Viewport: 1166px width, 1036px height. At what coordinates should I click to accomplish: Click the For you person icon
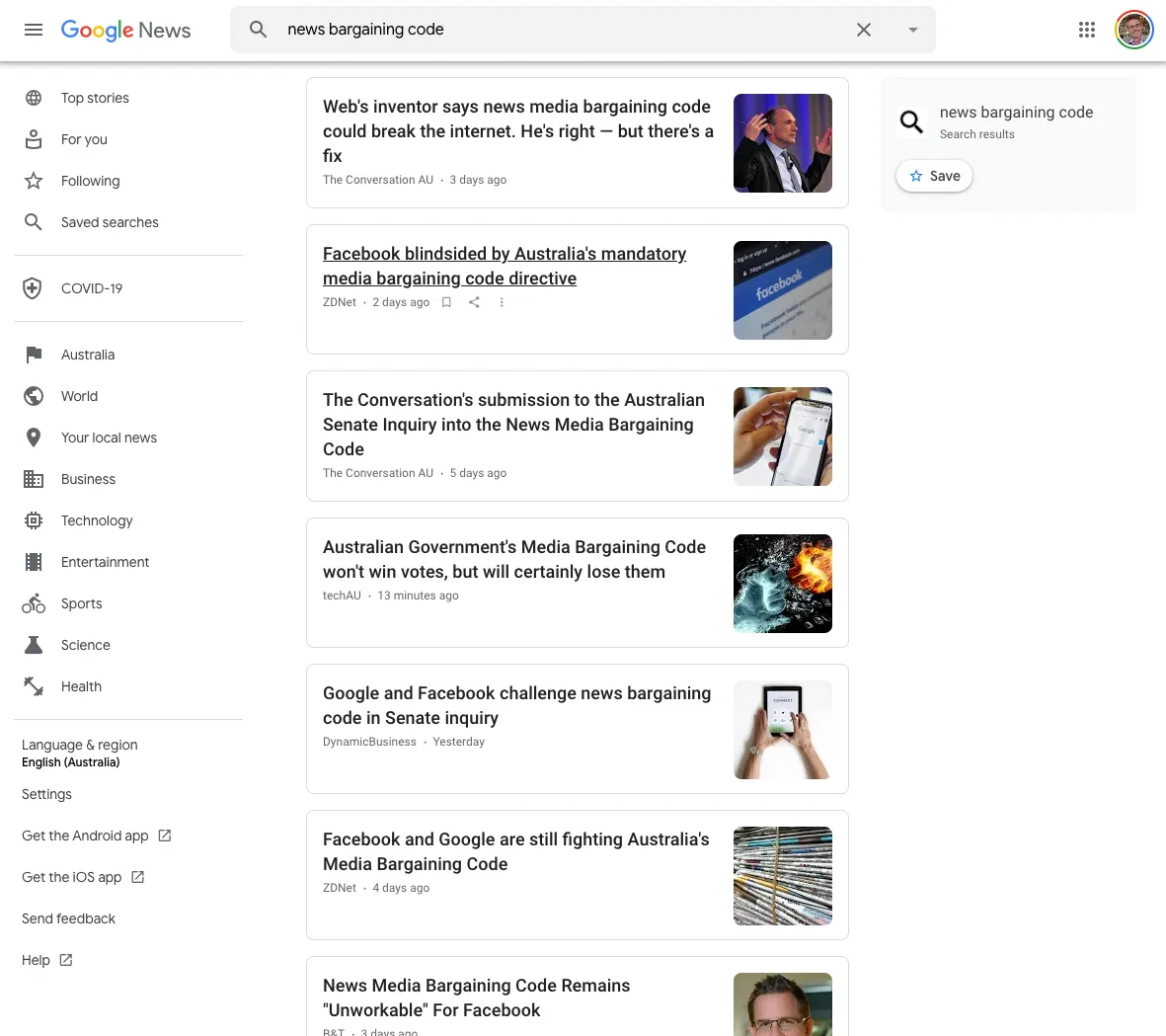click(x=34, y=139)
